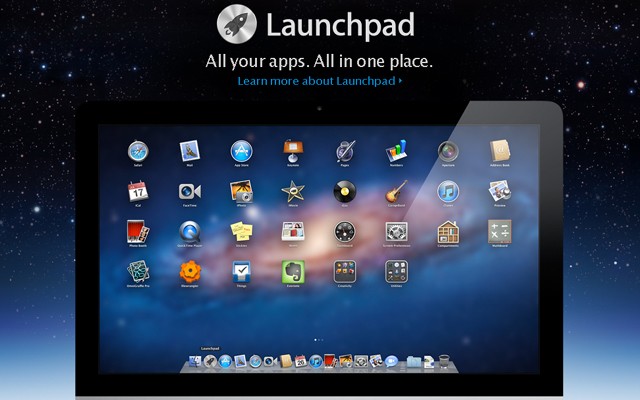
Task: Open the Evernote elephant icon
Action: click(293, 272)
